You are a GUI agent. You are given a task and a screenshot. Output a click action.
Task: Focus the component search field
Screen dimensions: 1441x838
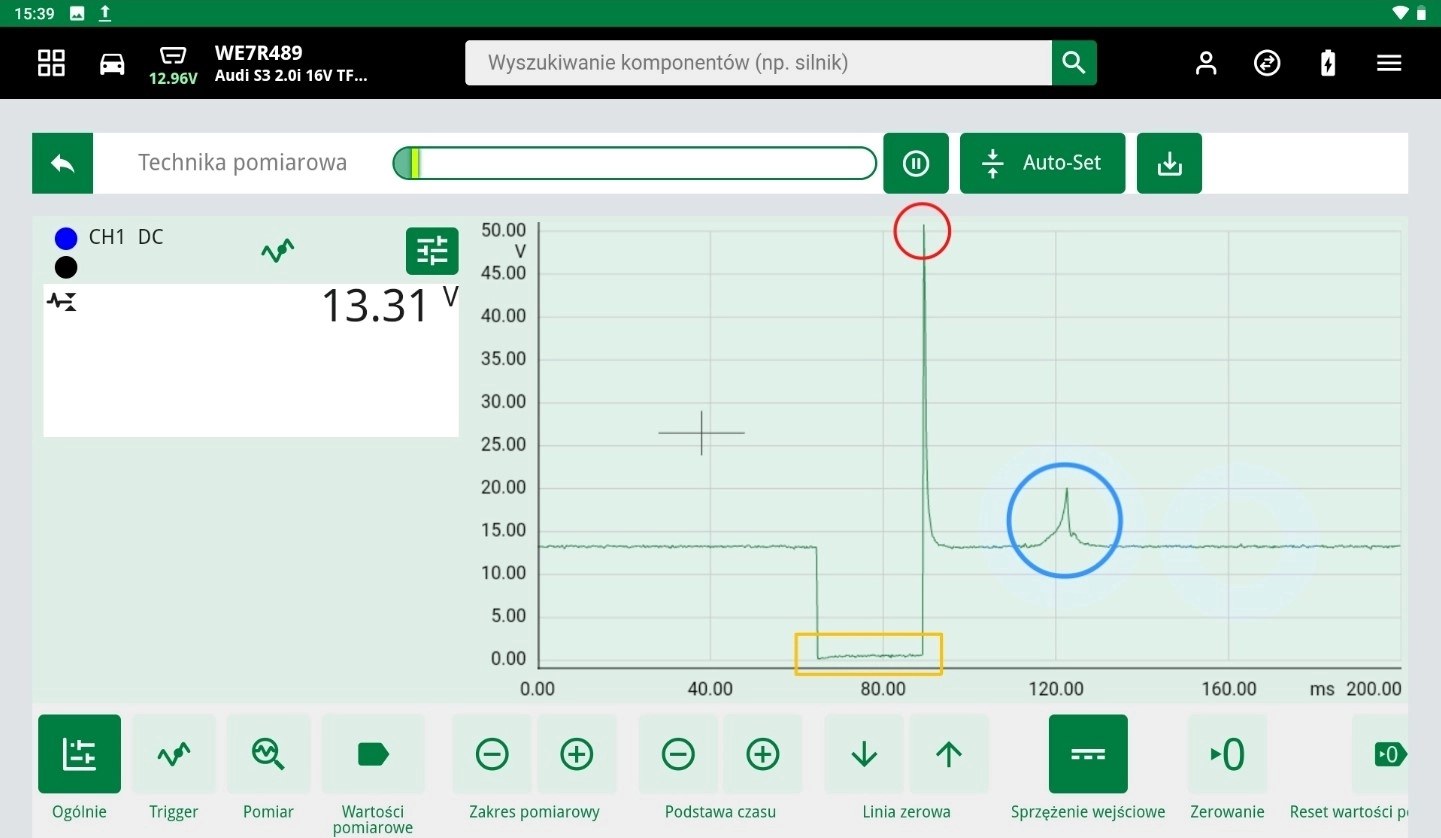(758, 63)
